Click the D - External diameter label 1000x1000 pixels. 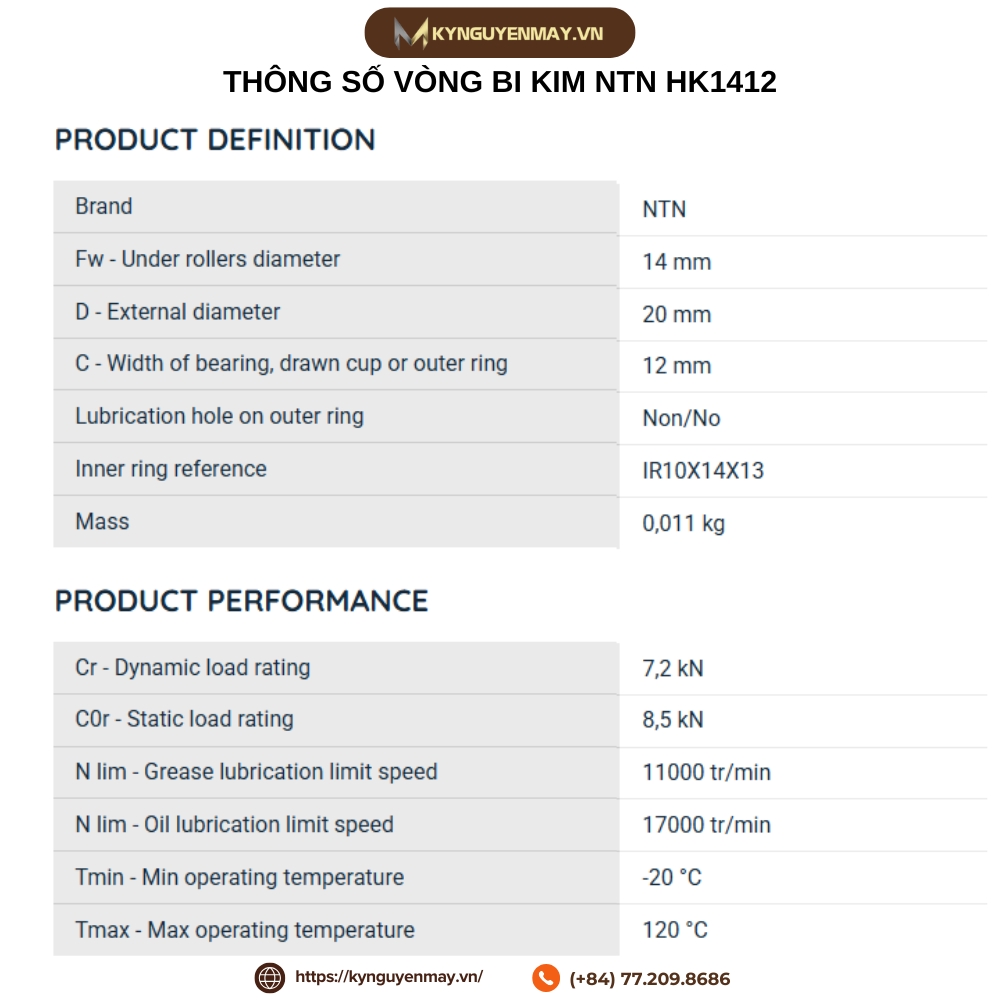pos(178,312)
